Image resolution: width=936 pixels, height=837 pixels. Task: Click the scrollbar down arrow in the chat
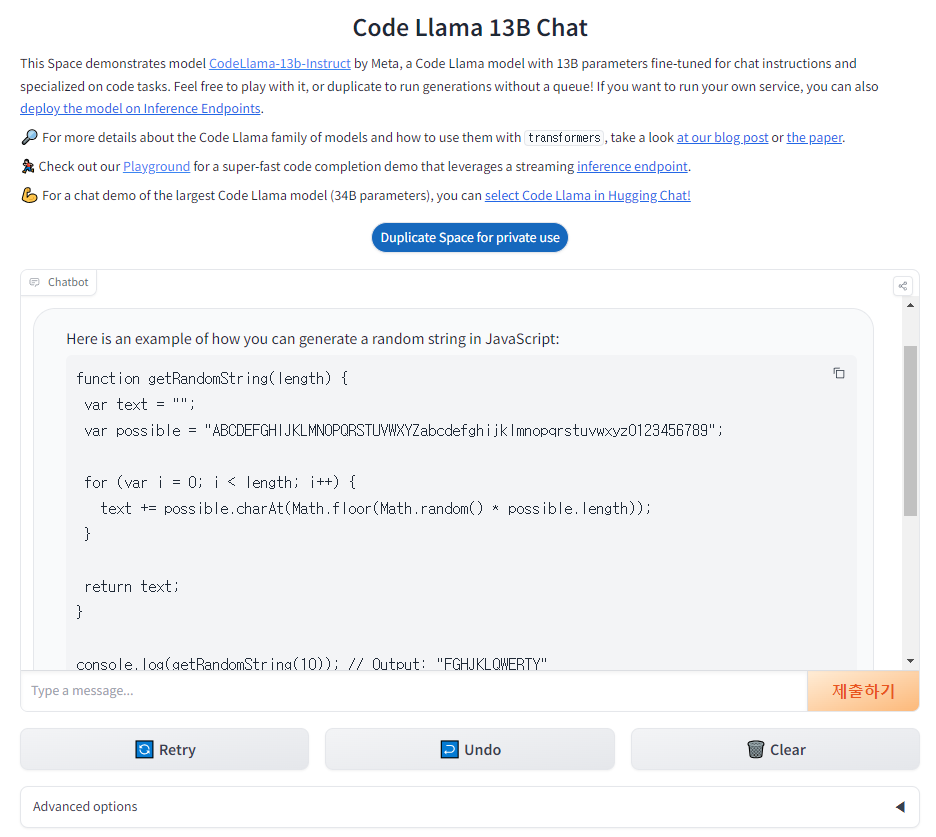pyautogui.click(x=910, y=661)
